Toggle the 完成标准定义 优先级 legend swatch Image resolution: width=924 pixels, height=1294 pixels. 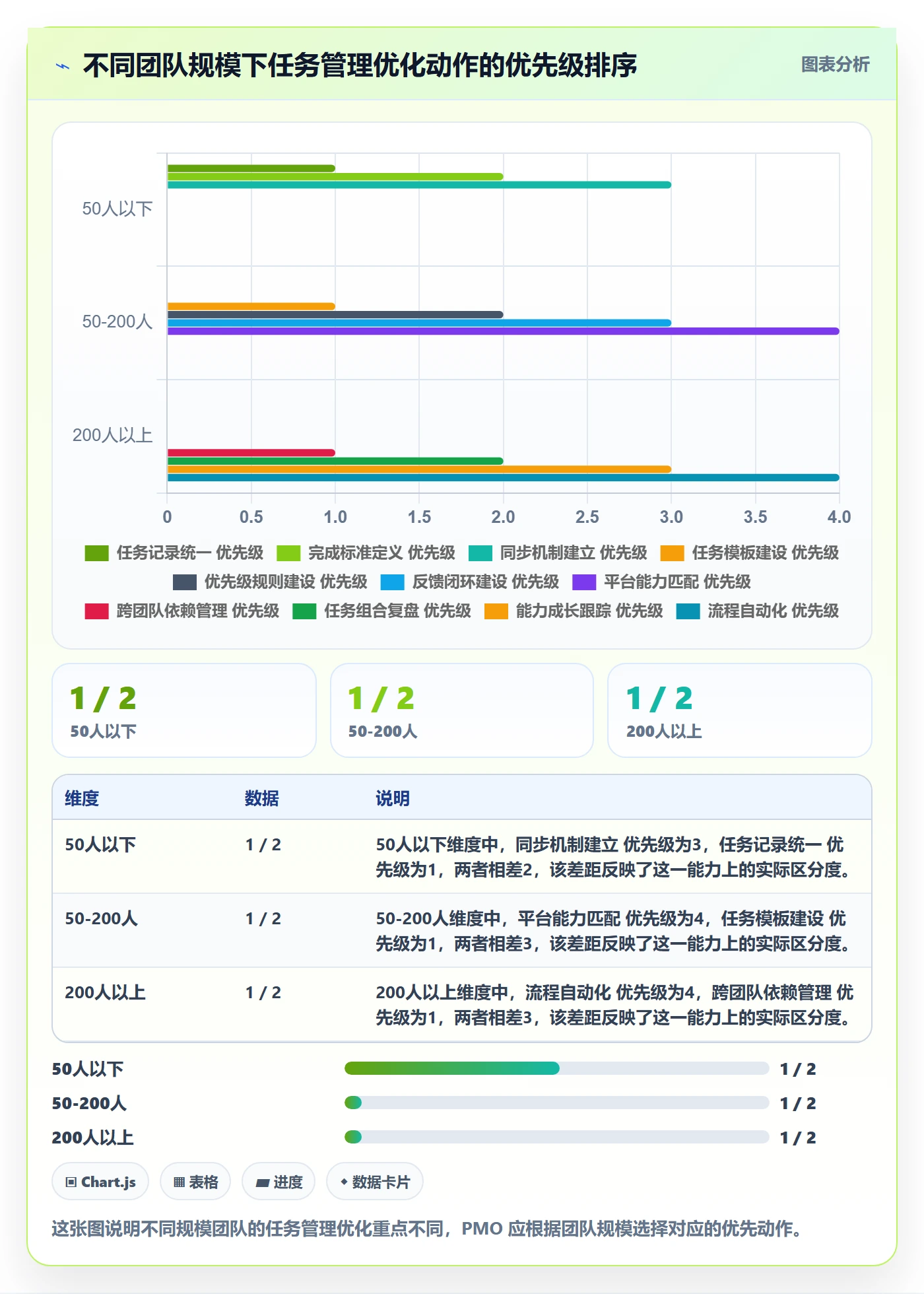[x=288, y=553]
